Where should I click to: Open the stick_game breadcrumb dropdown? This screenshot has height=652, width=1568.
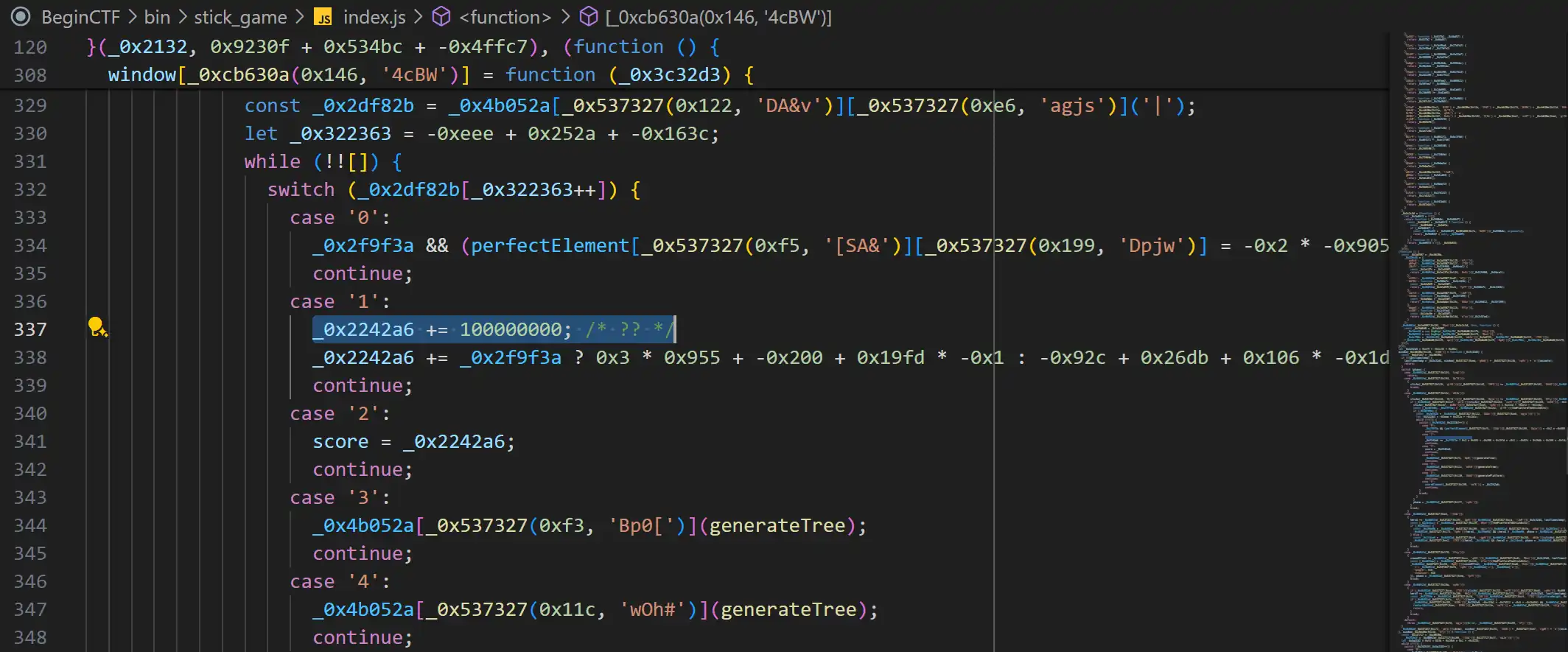(x=240, y=17)
